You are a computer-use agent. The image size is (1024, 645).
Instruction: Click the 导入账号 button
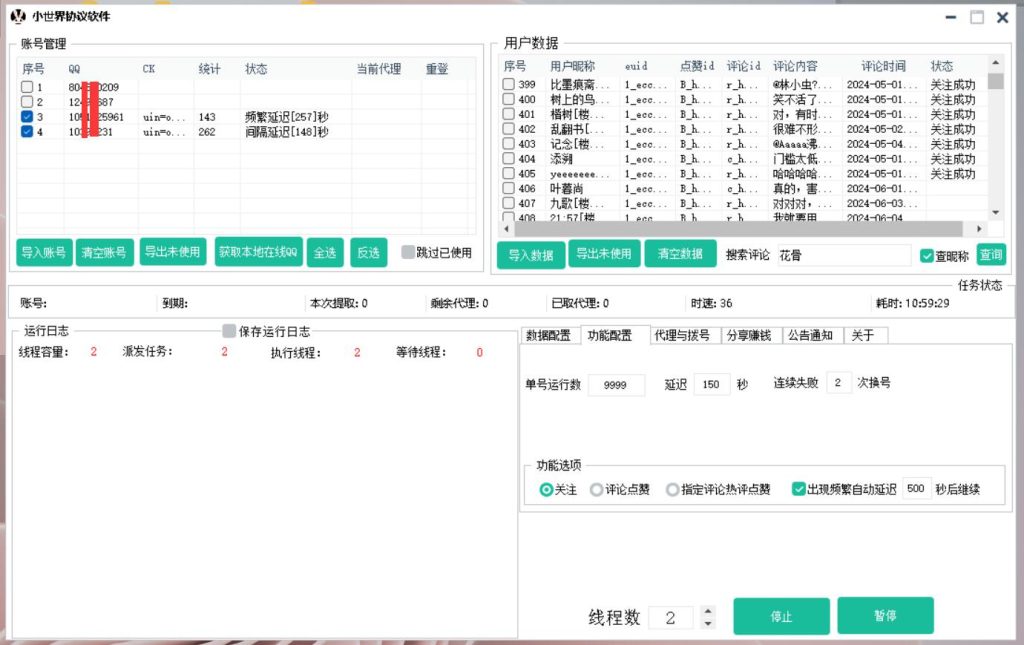(42, 252)
